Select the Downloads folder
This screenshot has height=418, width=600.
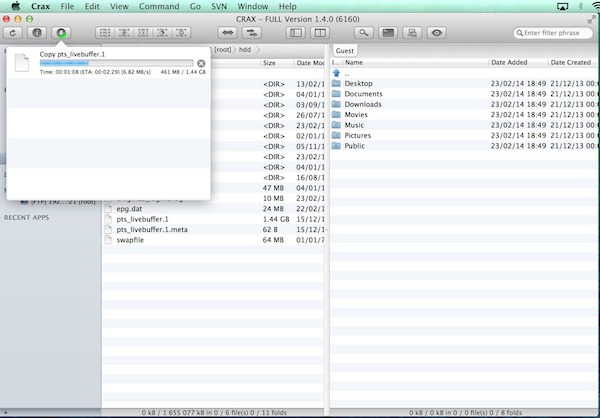pos(363,104)
